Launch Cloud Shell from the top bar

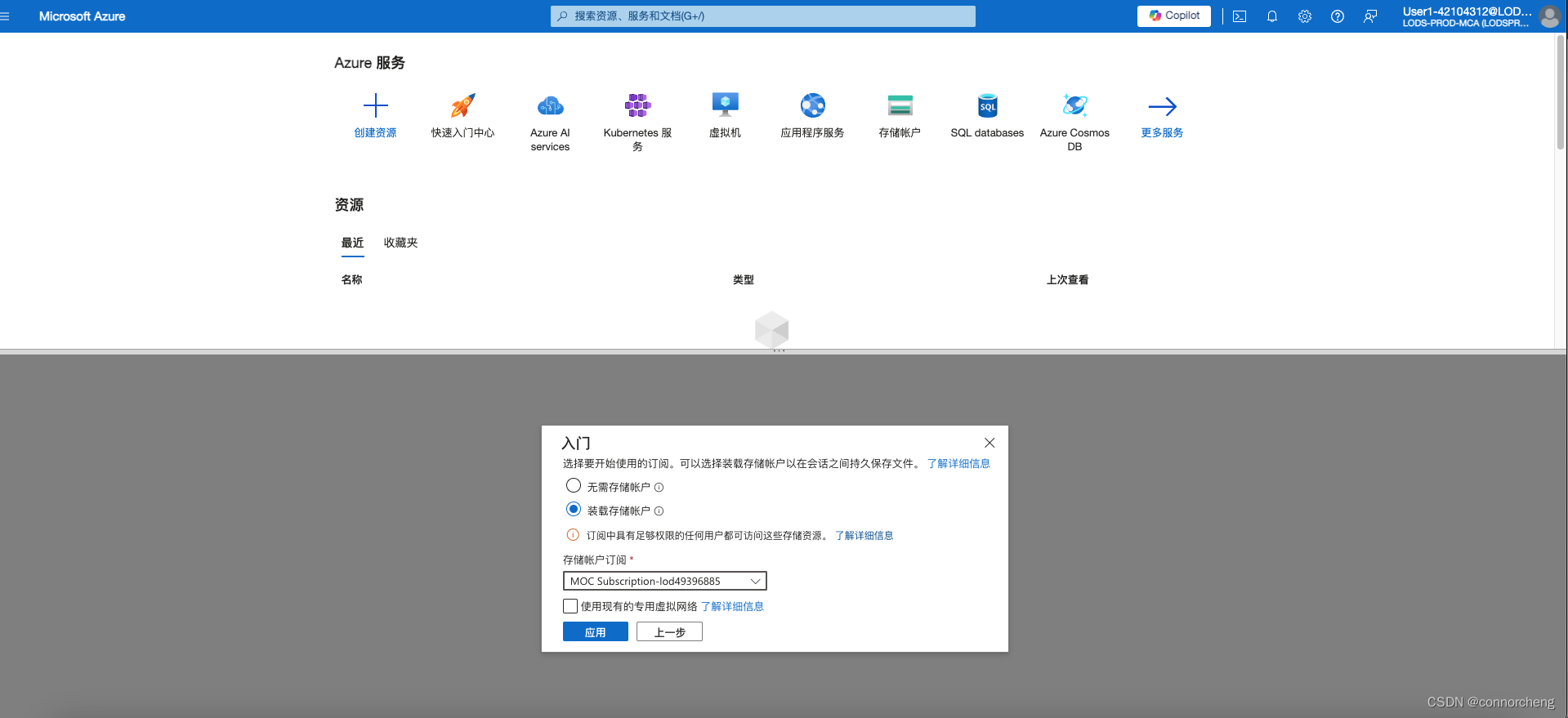[x=1240, y=16]
